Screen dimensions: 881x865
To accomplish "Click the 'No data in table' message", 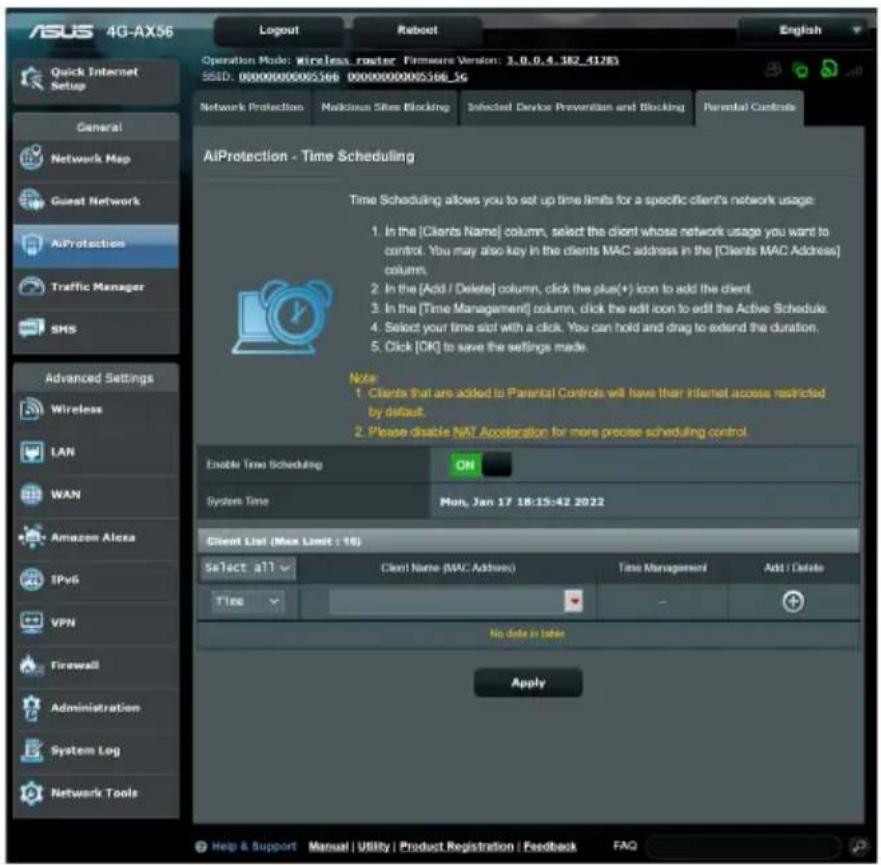I will coord(527,634).
